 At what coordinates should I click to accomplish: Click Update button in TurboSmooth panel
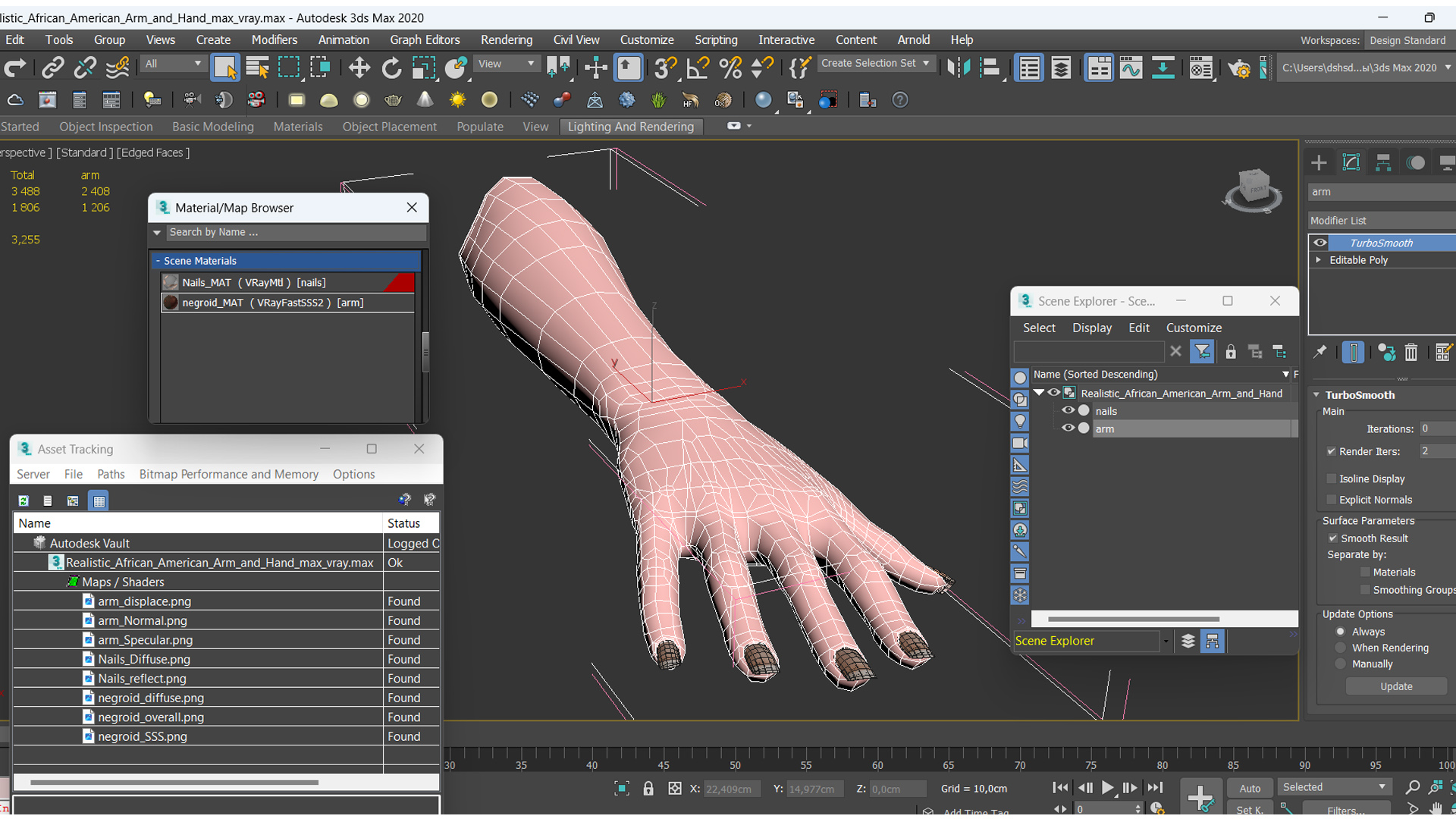pos(1395,686)
